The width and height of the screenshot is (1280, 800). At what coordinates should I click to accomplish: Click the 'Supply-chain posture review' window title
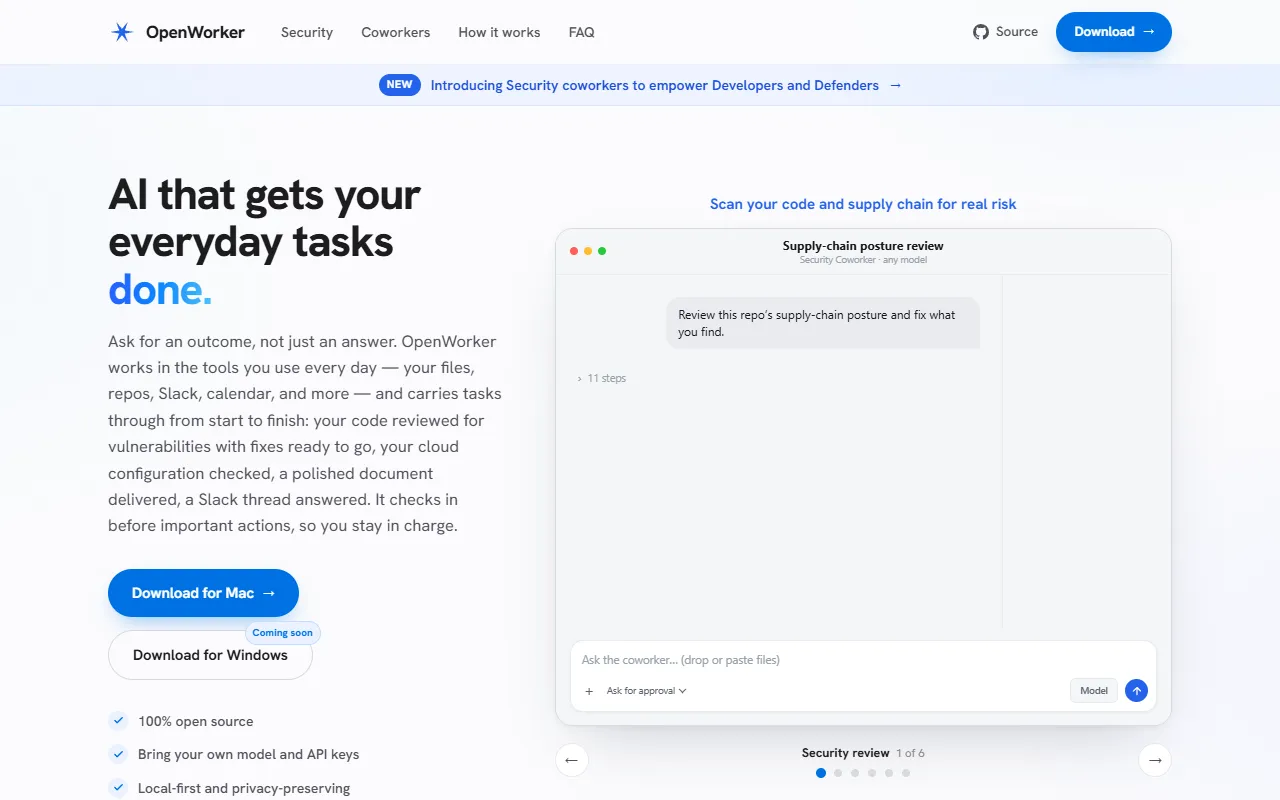[x=863, y=245]
